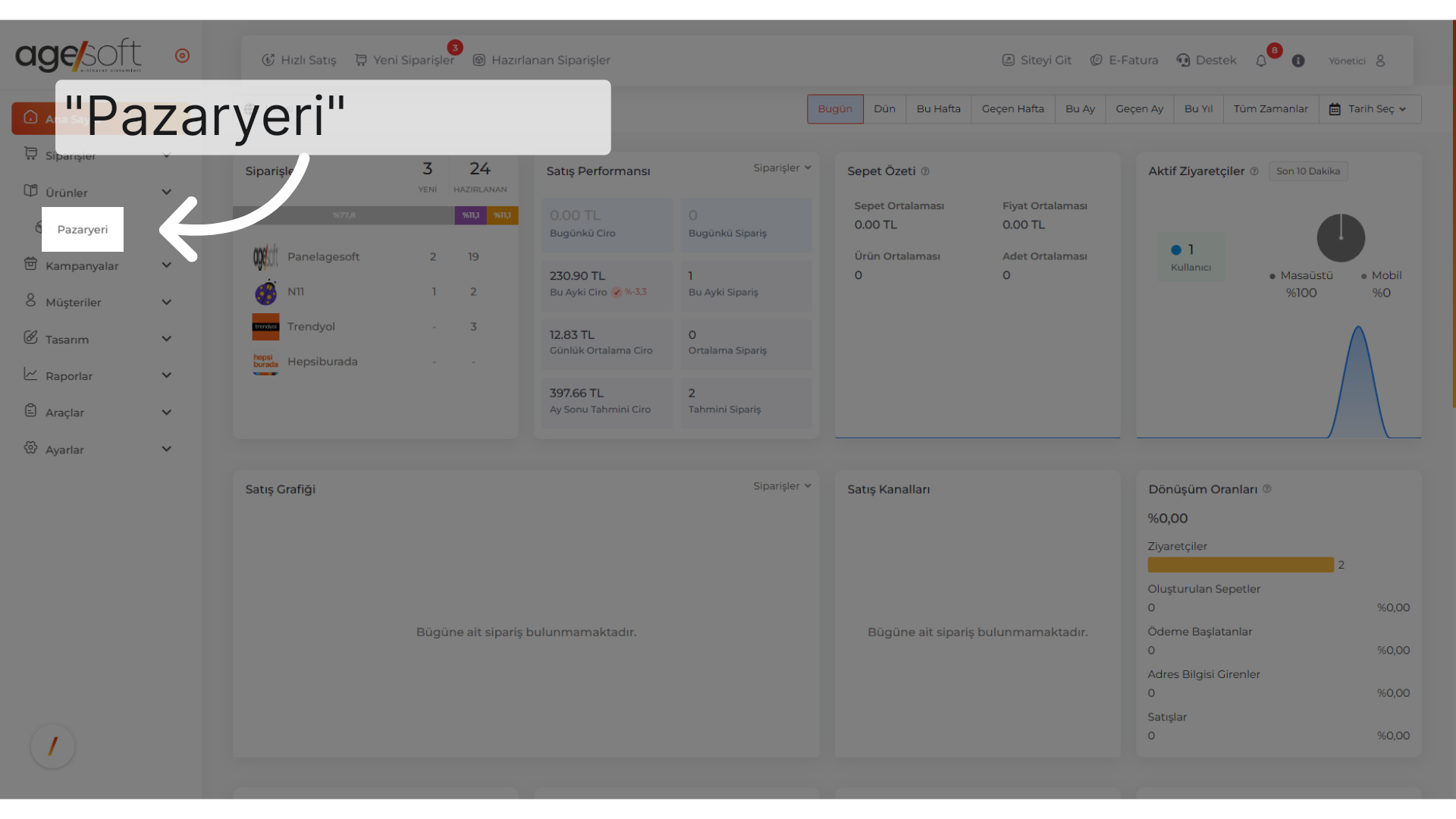The width and height of the screenshot is (1456, 819).
Task: Click Müşteriler person icon
Action: (30, 300)
